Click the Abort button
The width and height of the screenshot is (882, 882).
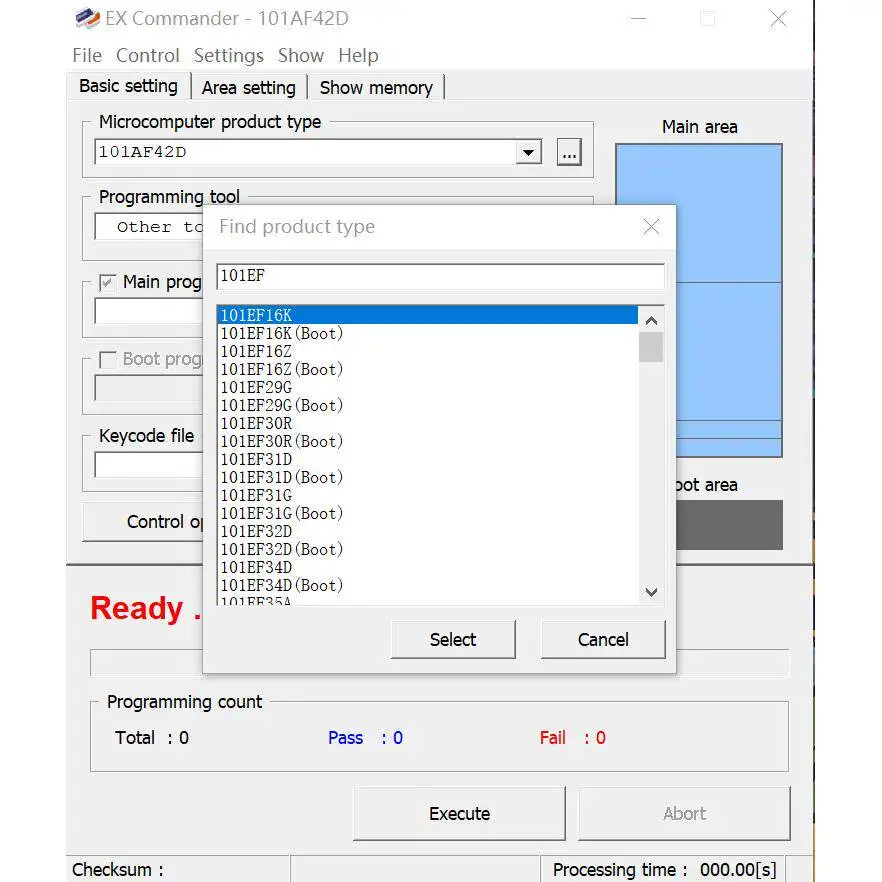pos(684,813)
